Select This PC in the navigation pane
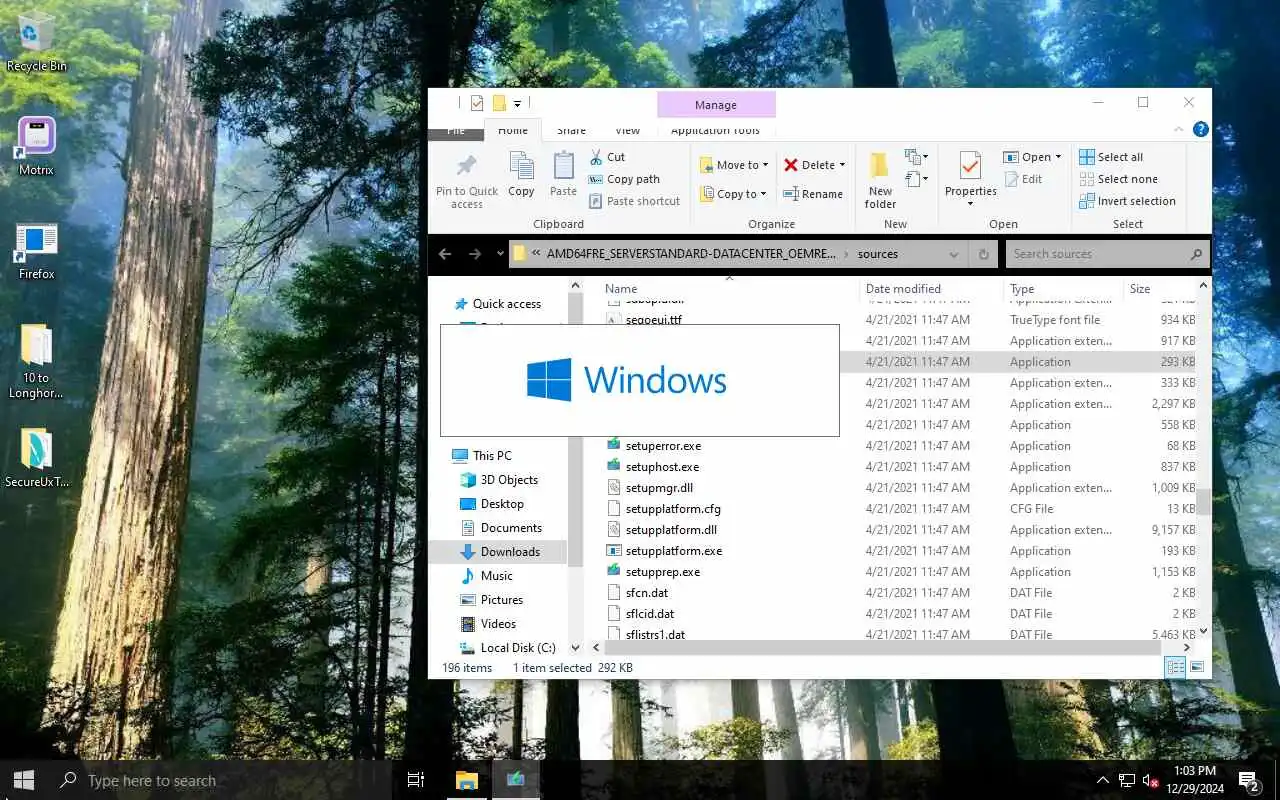The width and height of the screenshot is (1280, 800). 492,456
